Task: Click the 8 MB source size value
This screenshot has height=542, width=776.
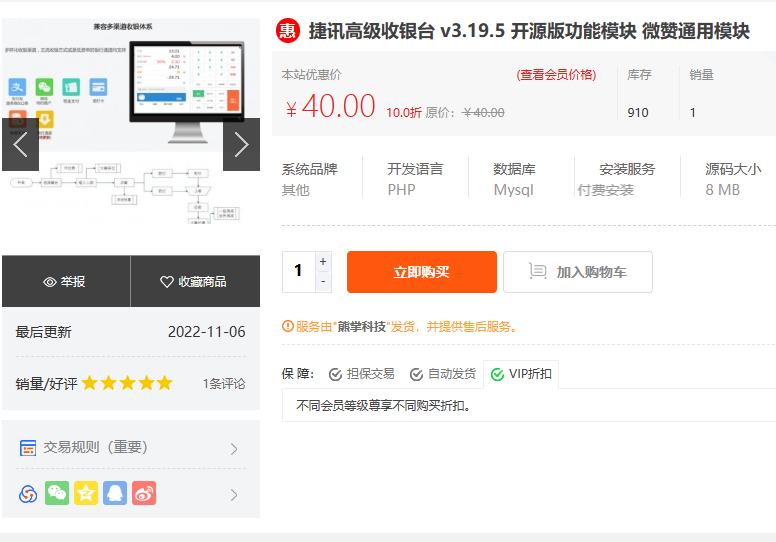Action: click(723, 190)
